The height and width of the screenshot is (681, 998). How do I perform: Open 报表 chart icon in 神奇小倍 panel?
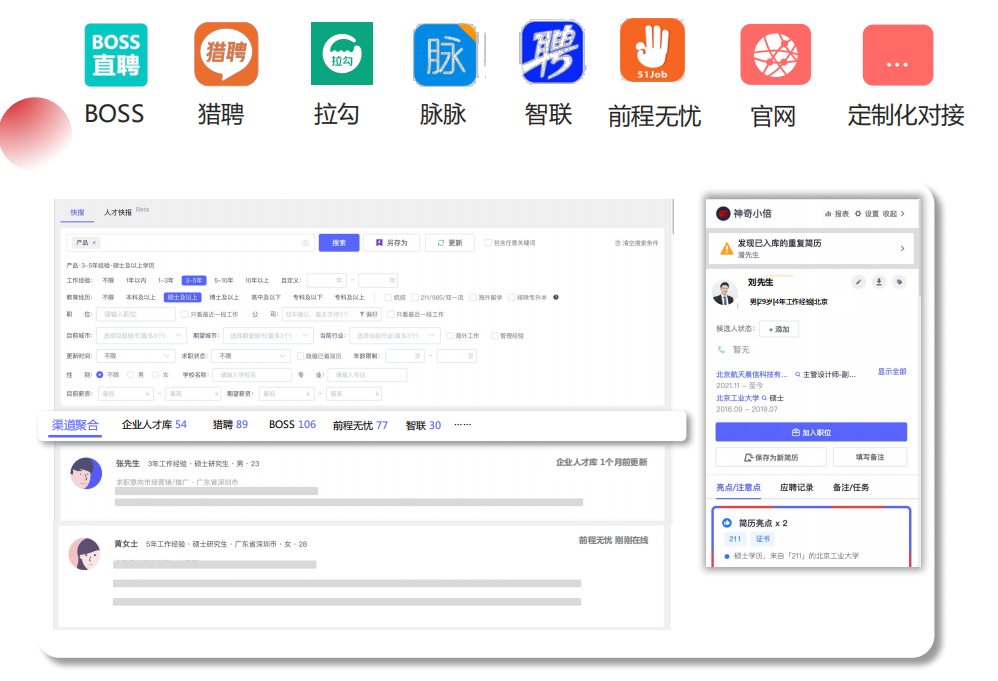tap(828, 214)
